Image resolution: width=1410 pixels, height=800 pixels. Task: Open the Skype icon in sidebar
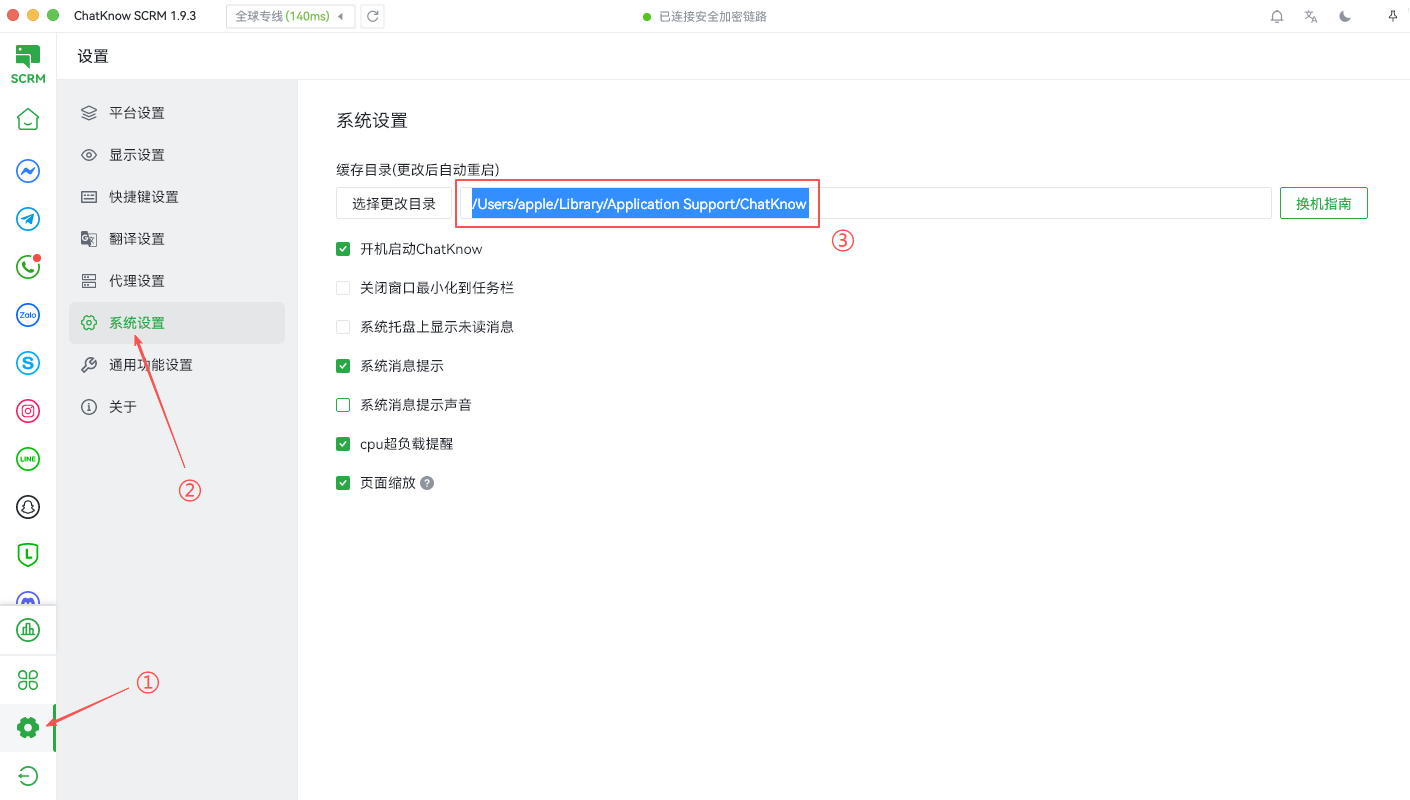pyautogui.click(x=28, y=363)
